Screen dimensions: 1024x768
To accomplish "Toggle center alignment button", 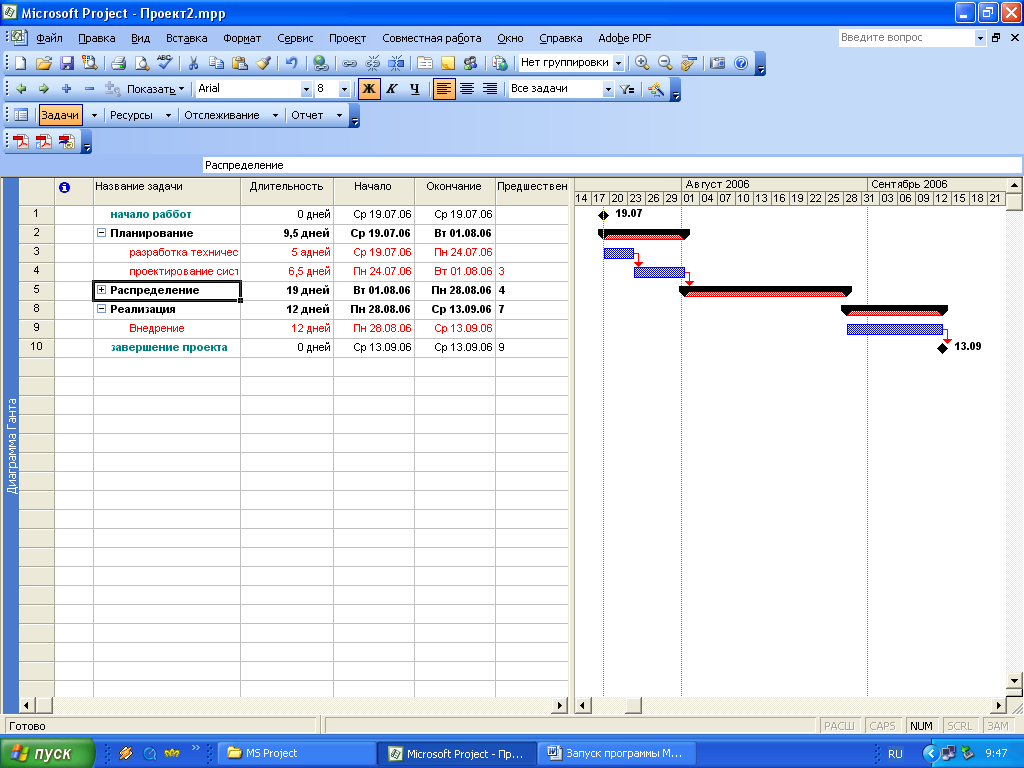I will pyautogui.click(x=466, y=89).
